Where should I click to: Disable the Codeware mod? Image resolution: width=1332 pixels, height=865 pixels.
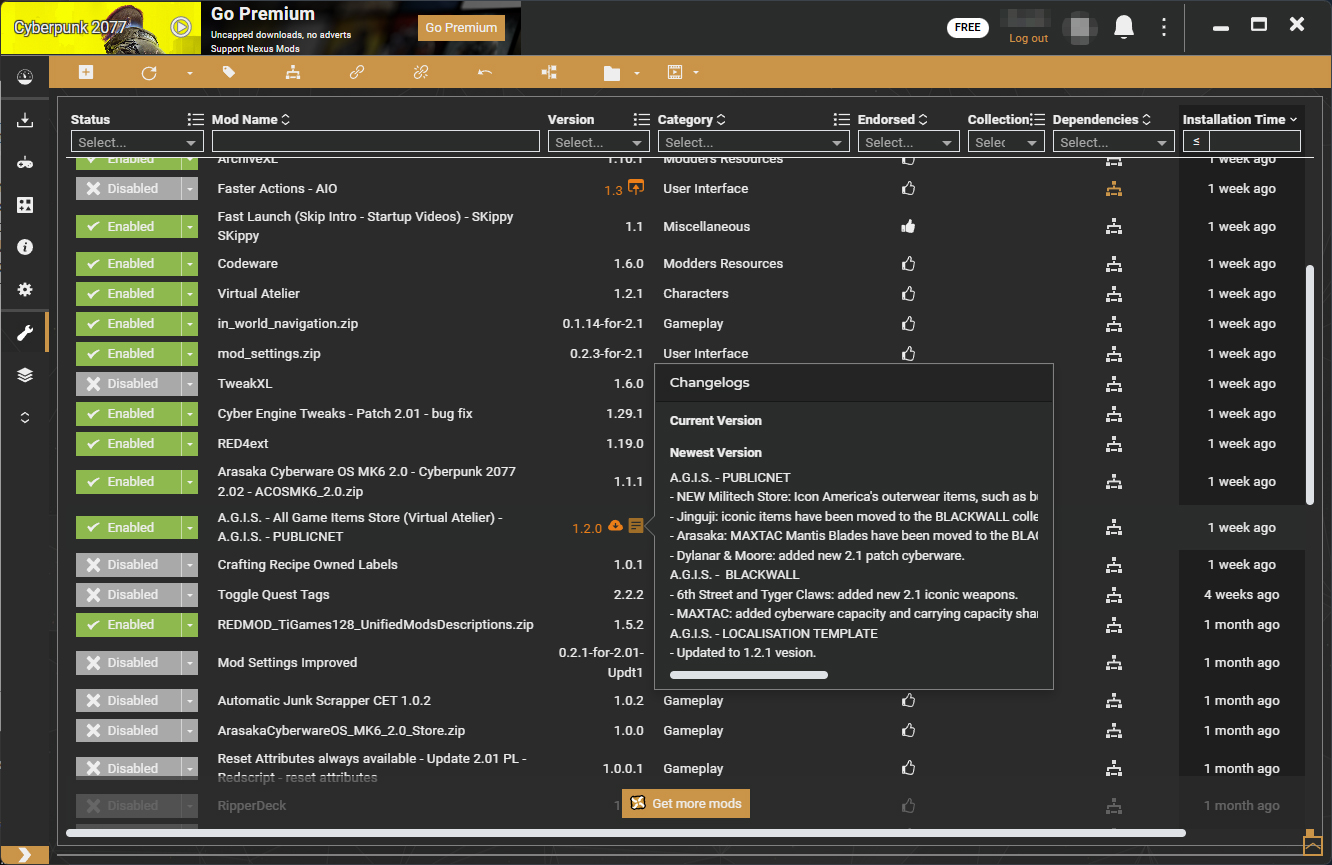tap(128, 264)
